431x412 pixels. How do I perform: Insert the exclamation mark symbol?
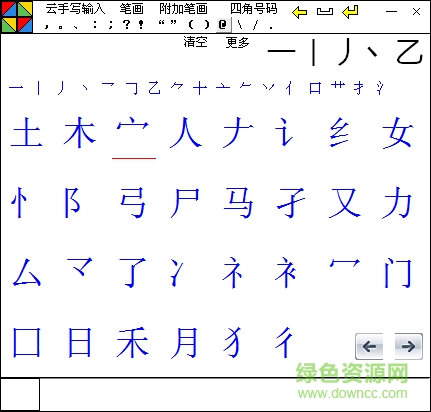click(x=141, y=24)
